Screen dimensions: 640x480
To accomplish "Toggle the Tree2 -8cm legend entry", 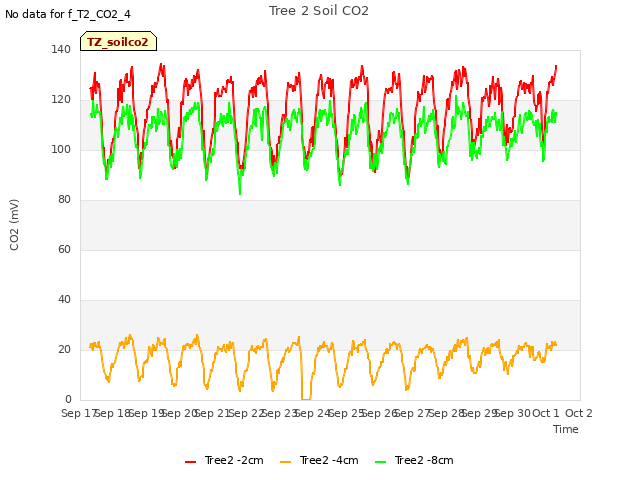I will 414,460.
